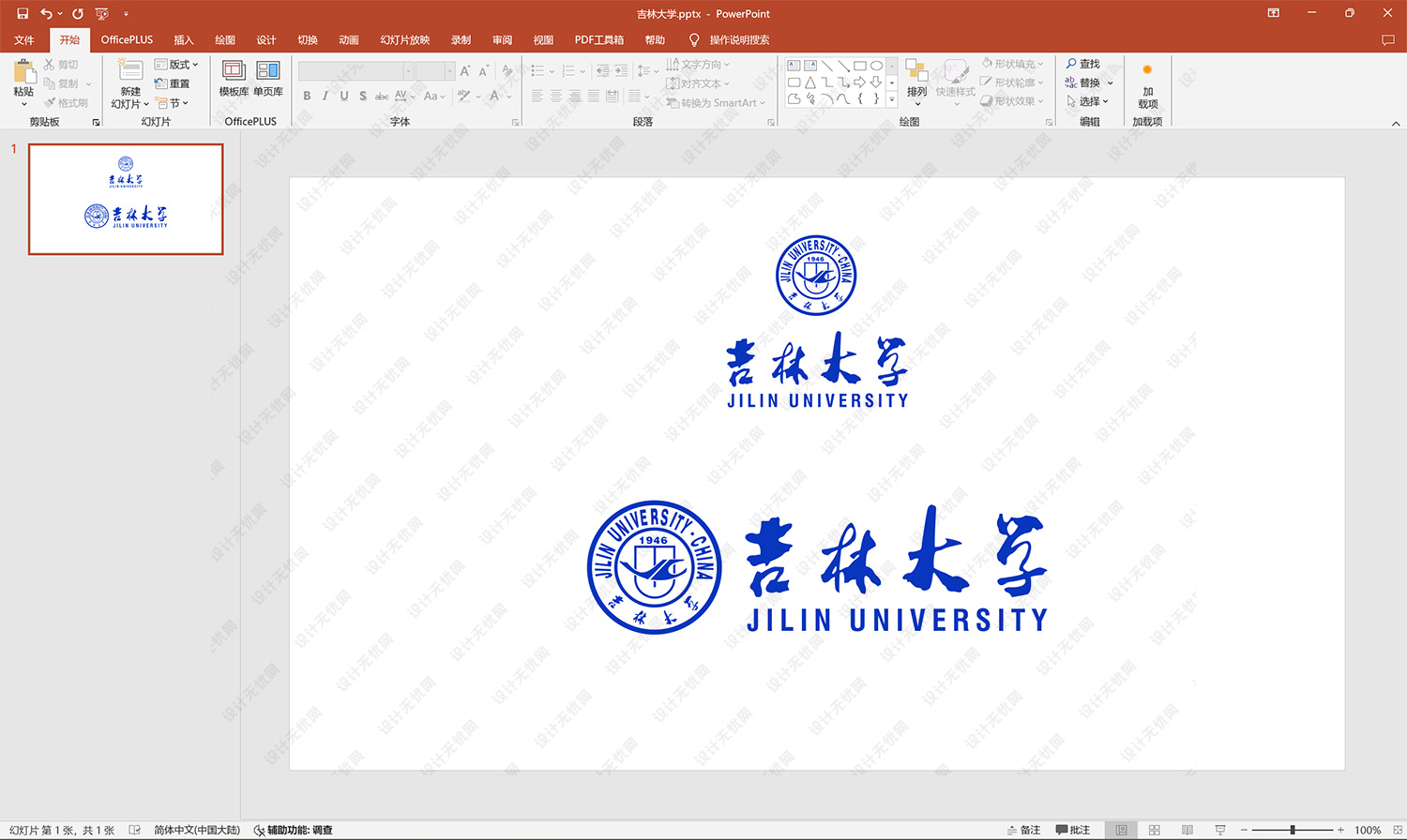Start slideshow from the status bar icon

click(1220, 830)
